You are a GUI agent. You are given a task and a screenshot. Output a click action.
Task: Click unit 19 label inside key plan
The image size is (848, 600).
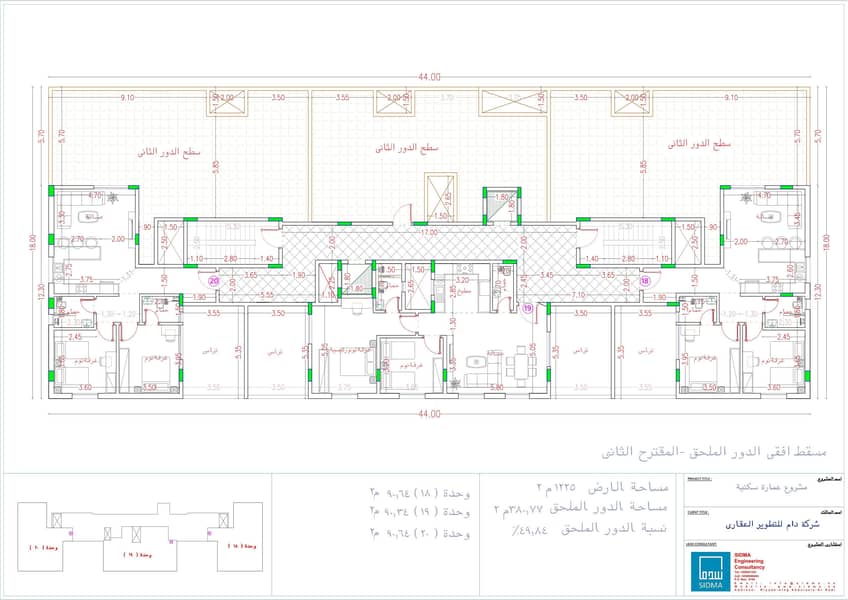point(137,556)
